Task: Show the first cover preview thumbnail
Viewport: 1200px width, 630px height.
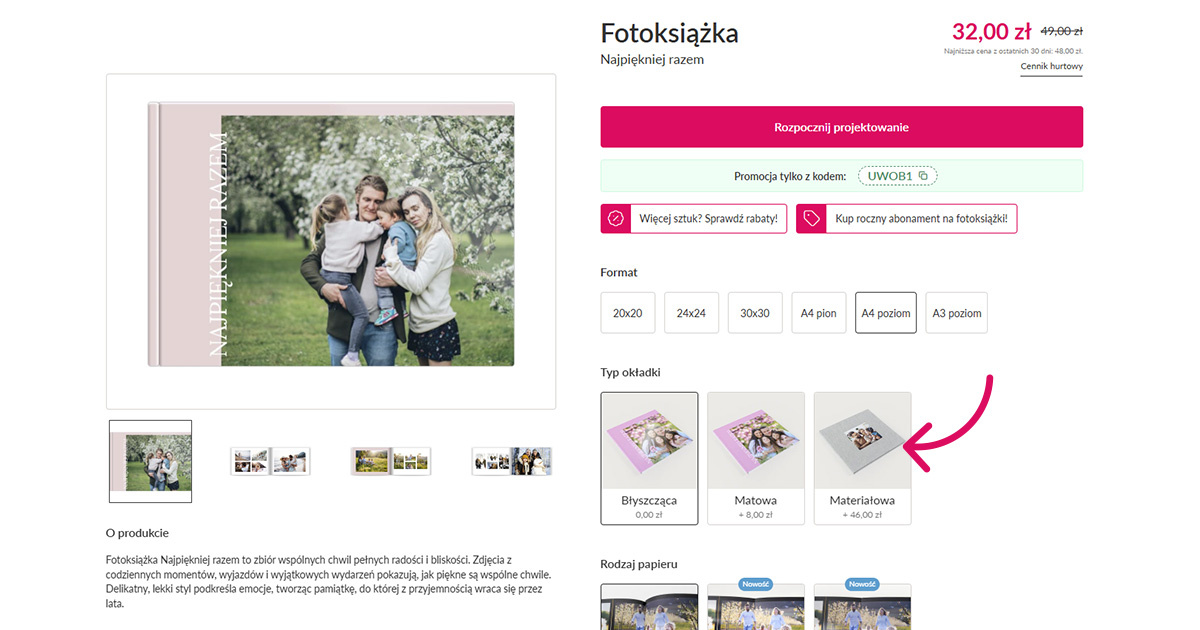Action: pos(150,461)
